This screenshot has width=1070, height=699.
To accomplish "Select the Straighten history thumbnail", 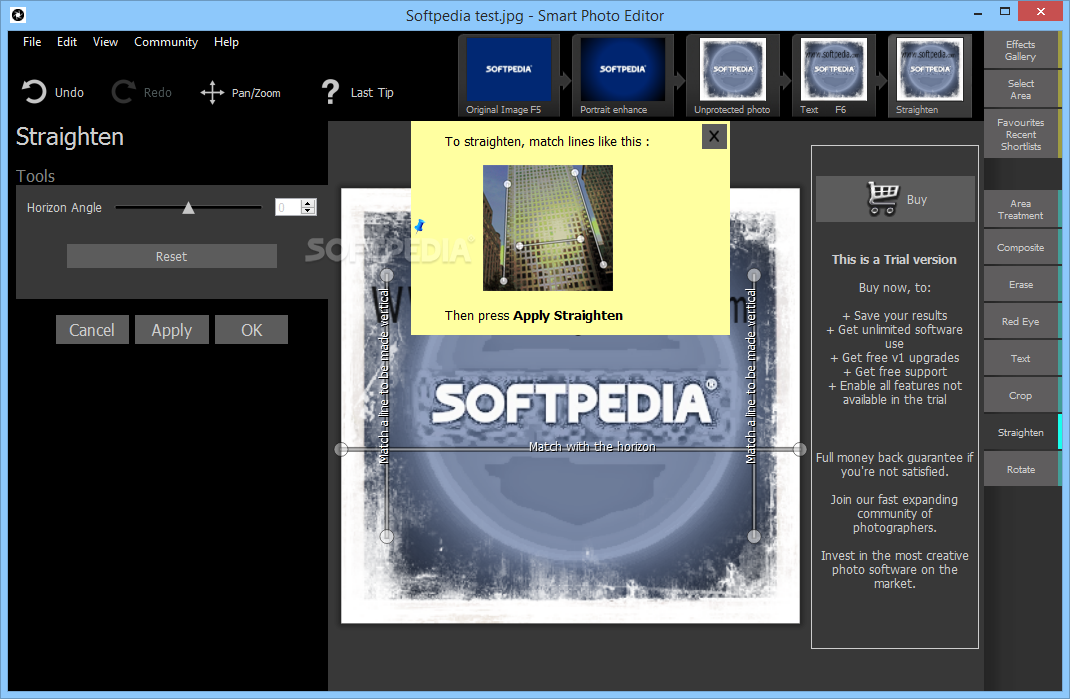I will pos(929,76).
